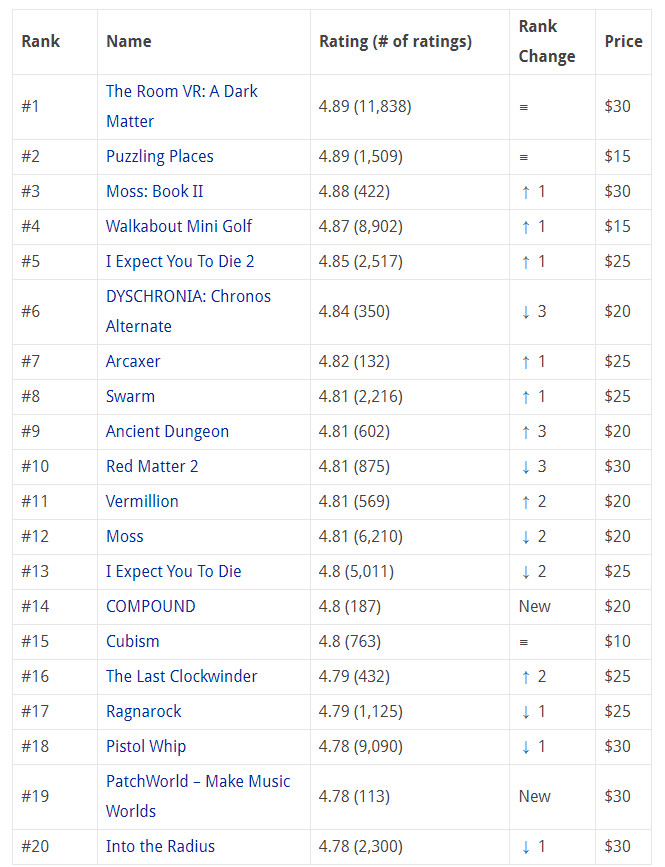Open The Last Clockwinder link
Screen dimensions: 665x867
coord(182,676)
